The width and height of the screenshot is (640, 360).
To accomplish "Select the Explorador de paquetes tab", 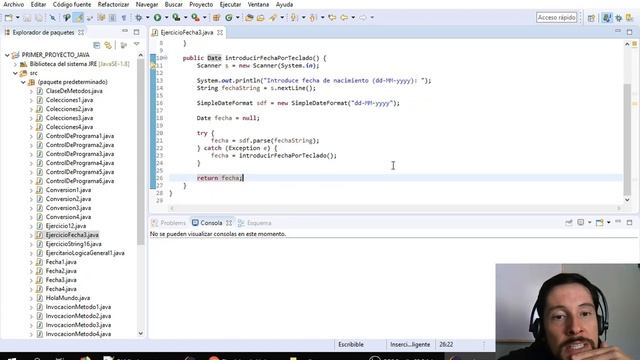I will 43,32.
